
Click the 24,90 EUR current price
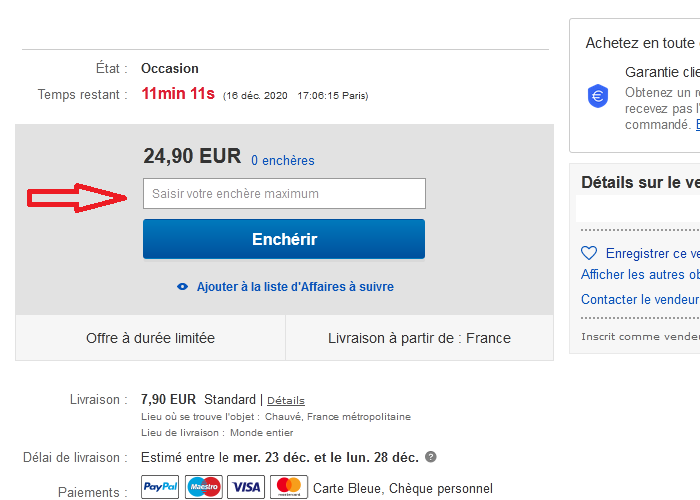192,156
